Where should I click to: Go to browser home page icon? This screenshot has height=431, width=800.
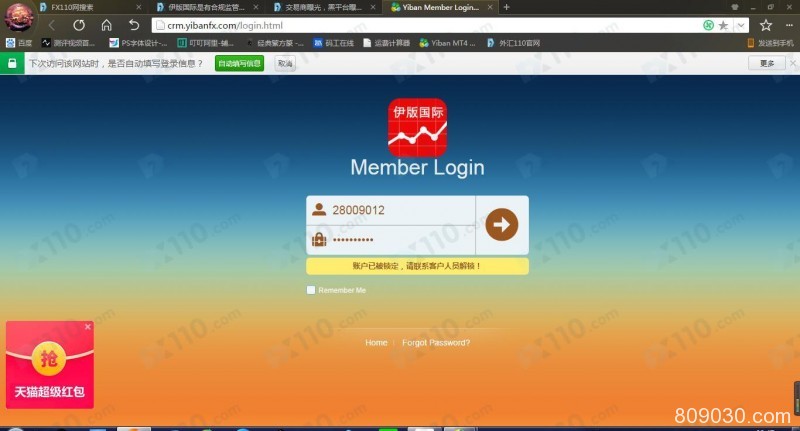106,25
